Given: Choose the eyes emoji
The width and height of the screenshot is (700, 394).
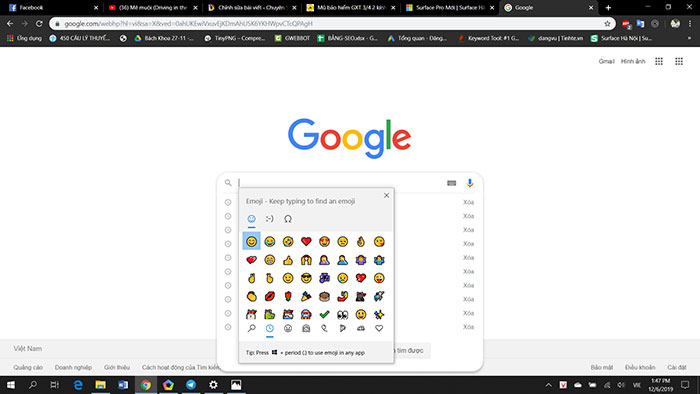Looking at the screenshot, I should click(342, 315).
